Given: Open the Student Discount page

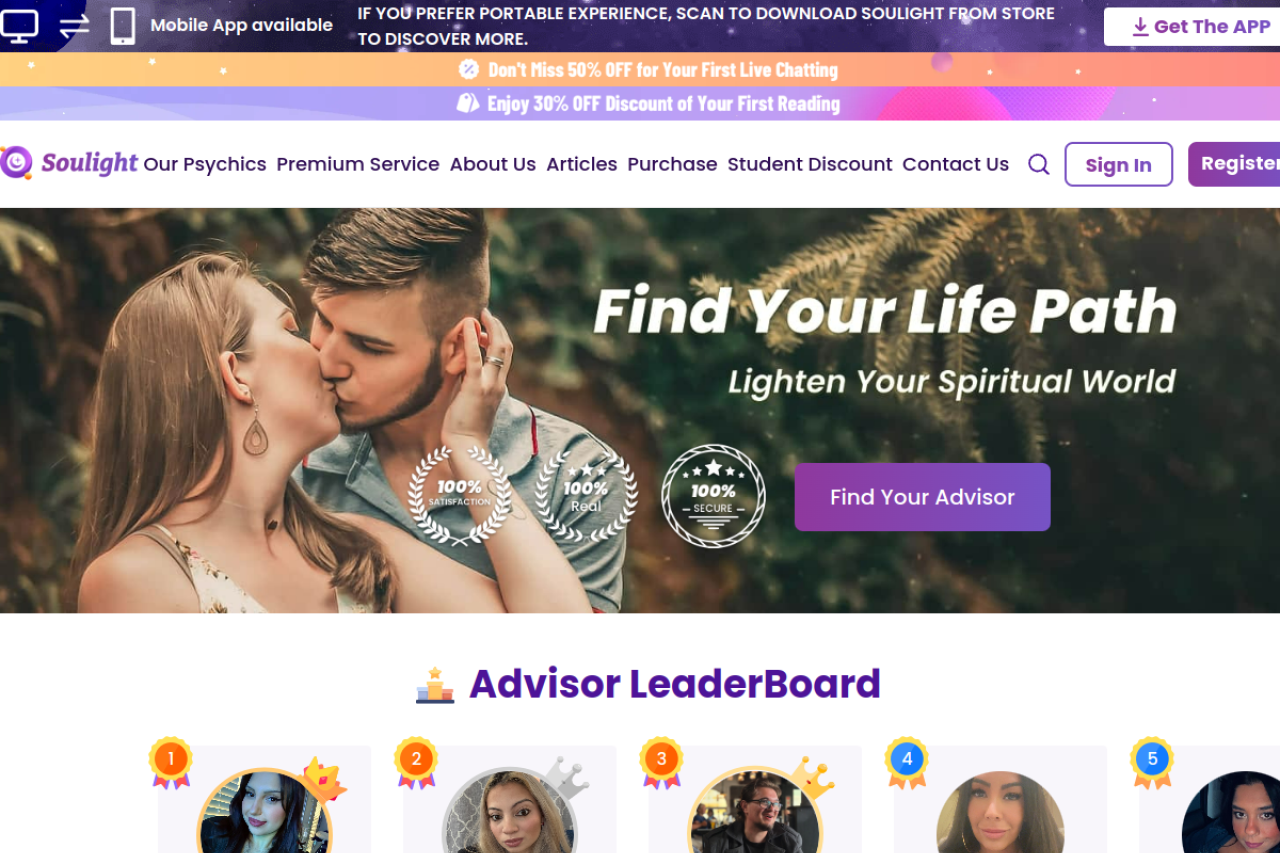Looking at the screenshot, I should [x=810, y=164].
